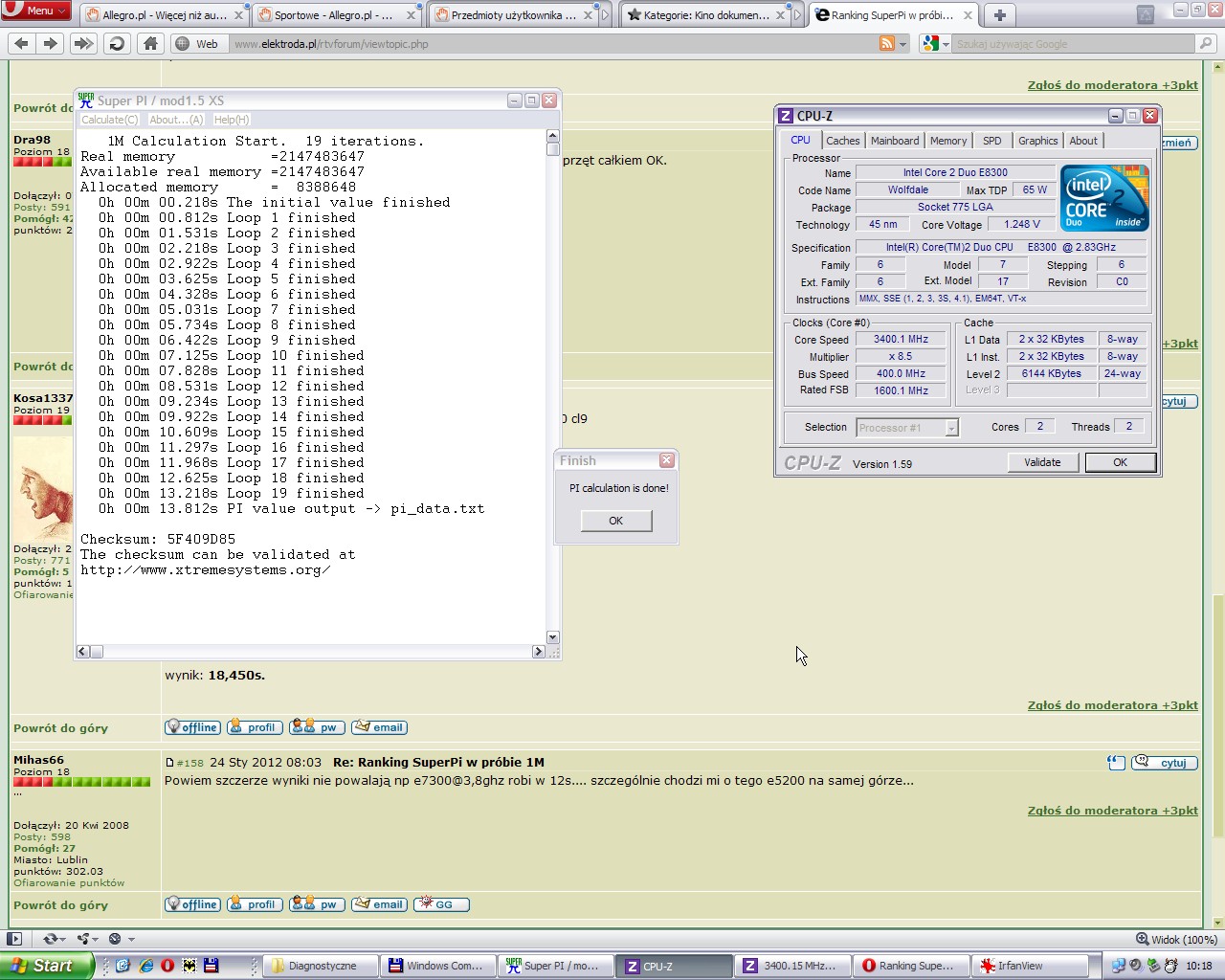
Task: Click the RSS feed icon in address bar
Action: pyautogui.click(x=887, y=44)
